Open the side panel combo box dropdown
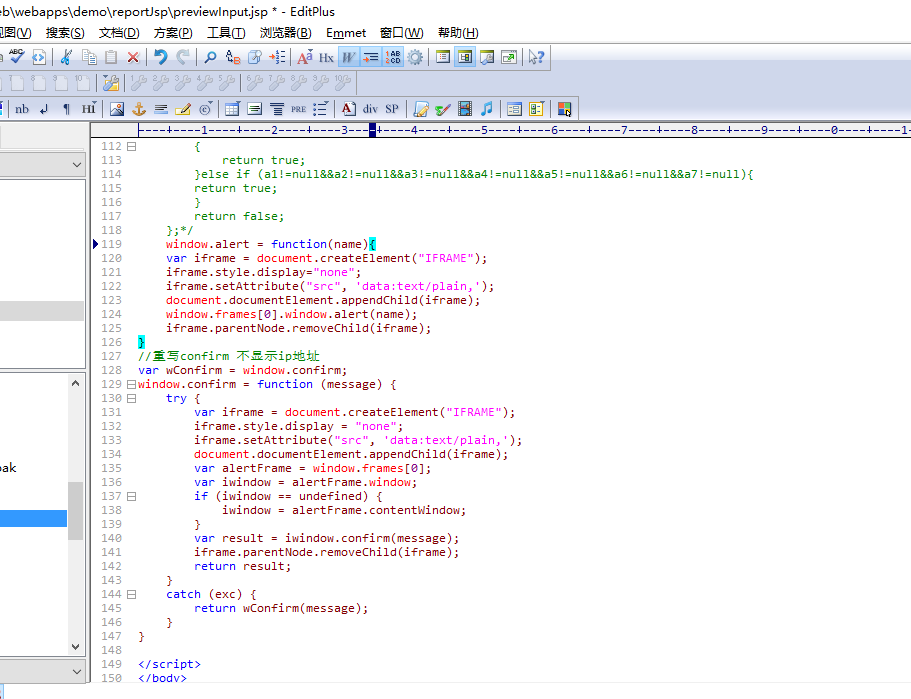The height and width of the screenshot is (699, 911). [77, 164]
